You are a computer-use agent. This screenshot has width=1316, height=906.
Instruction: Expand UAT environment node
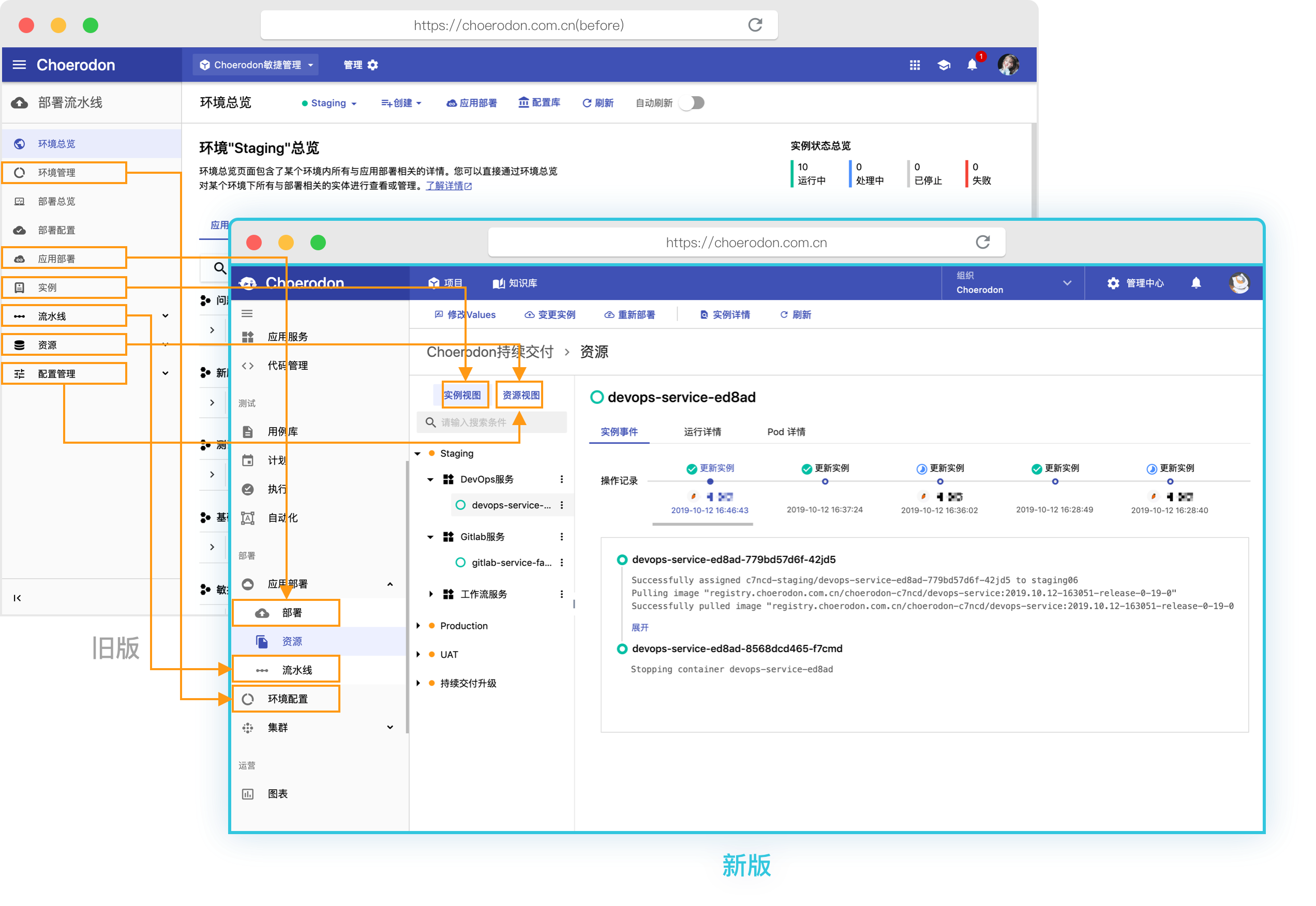pos(418,655)
